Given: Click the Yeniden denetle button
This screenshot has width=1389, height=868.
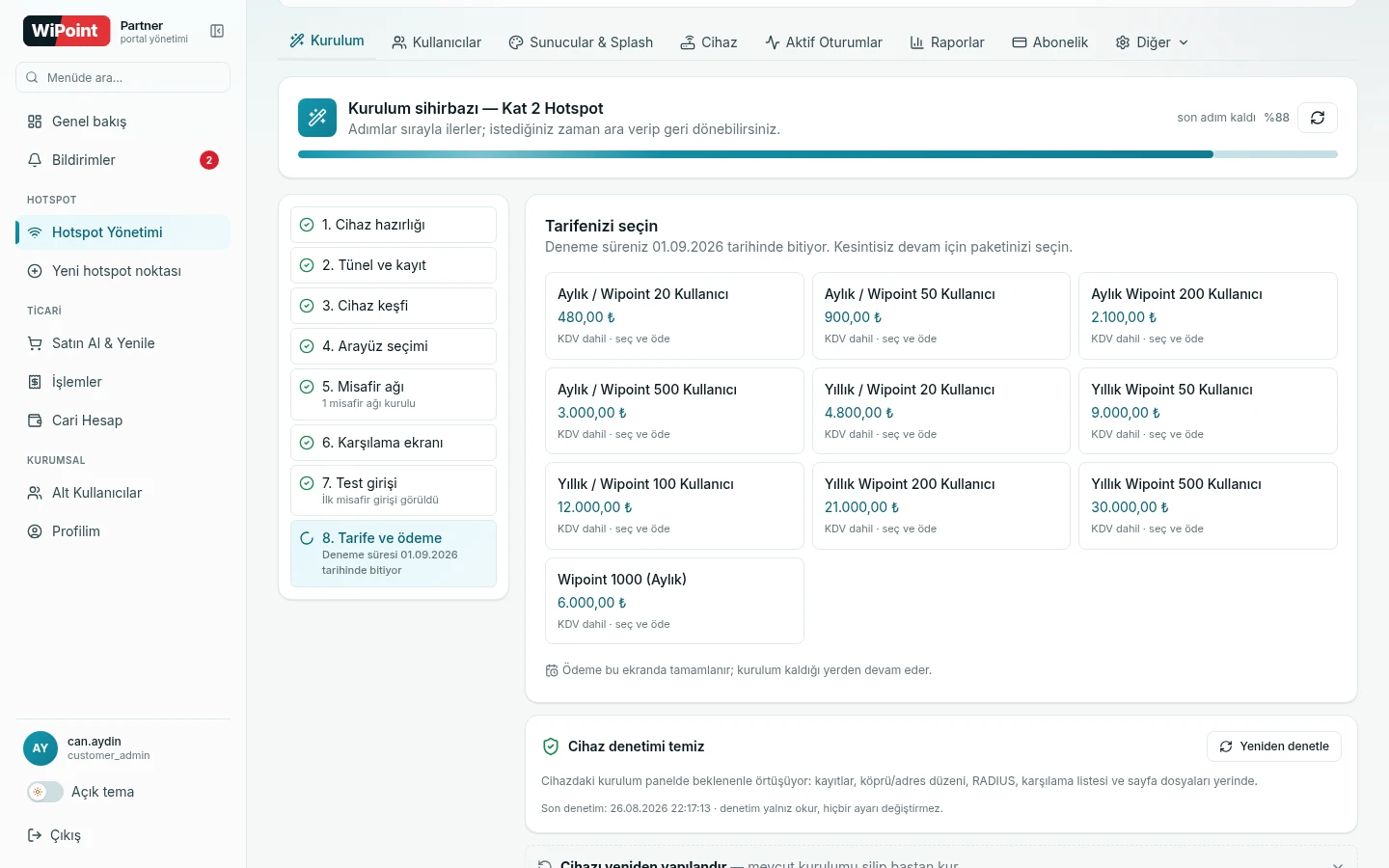Looking at the screenshot, I should click(x=1274, y=746).
